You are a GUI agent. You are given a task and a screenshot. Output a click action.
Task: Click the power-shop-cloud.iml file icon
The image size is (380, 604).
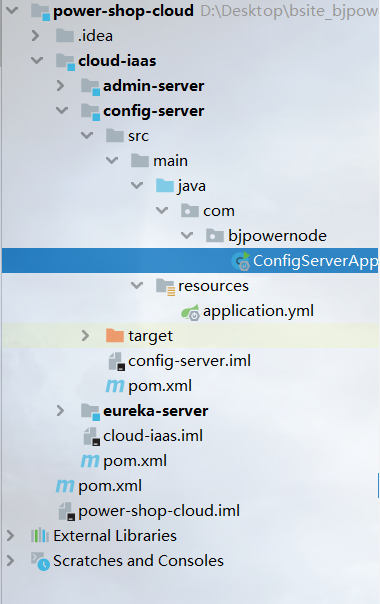67,512
